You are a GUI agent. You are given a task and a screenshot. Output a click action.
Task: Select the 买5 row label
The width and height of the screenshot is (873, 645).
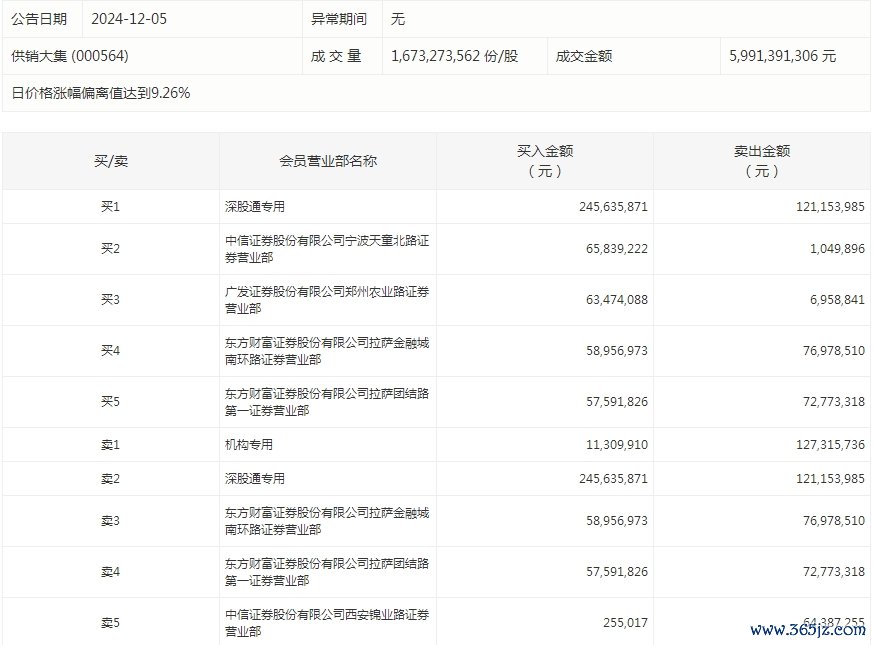(x=110, y=402)
